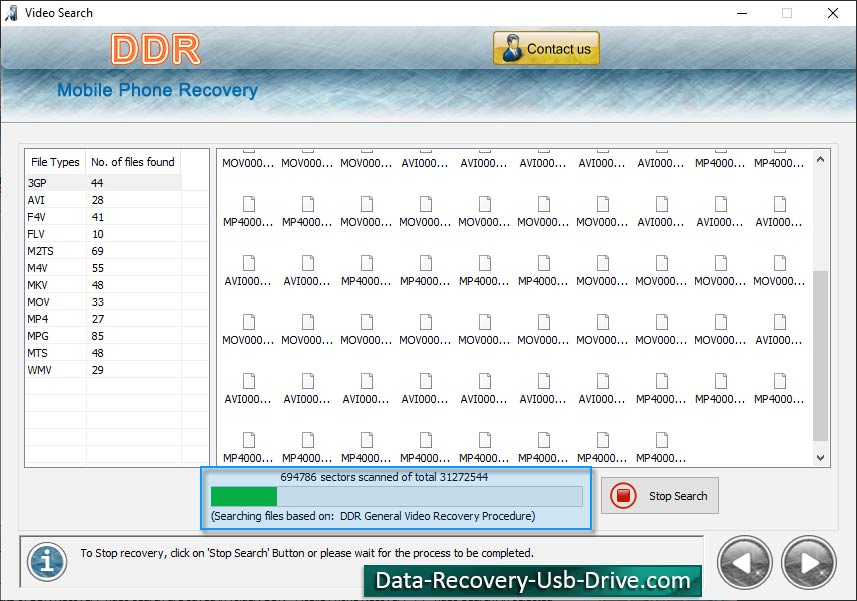857x601 pixels.
Task: Click the file list scroll up arrow
Action: pos(820,160)
